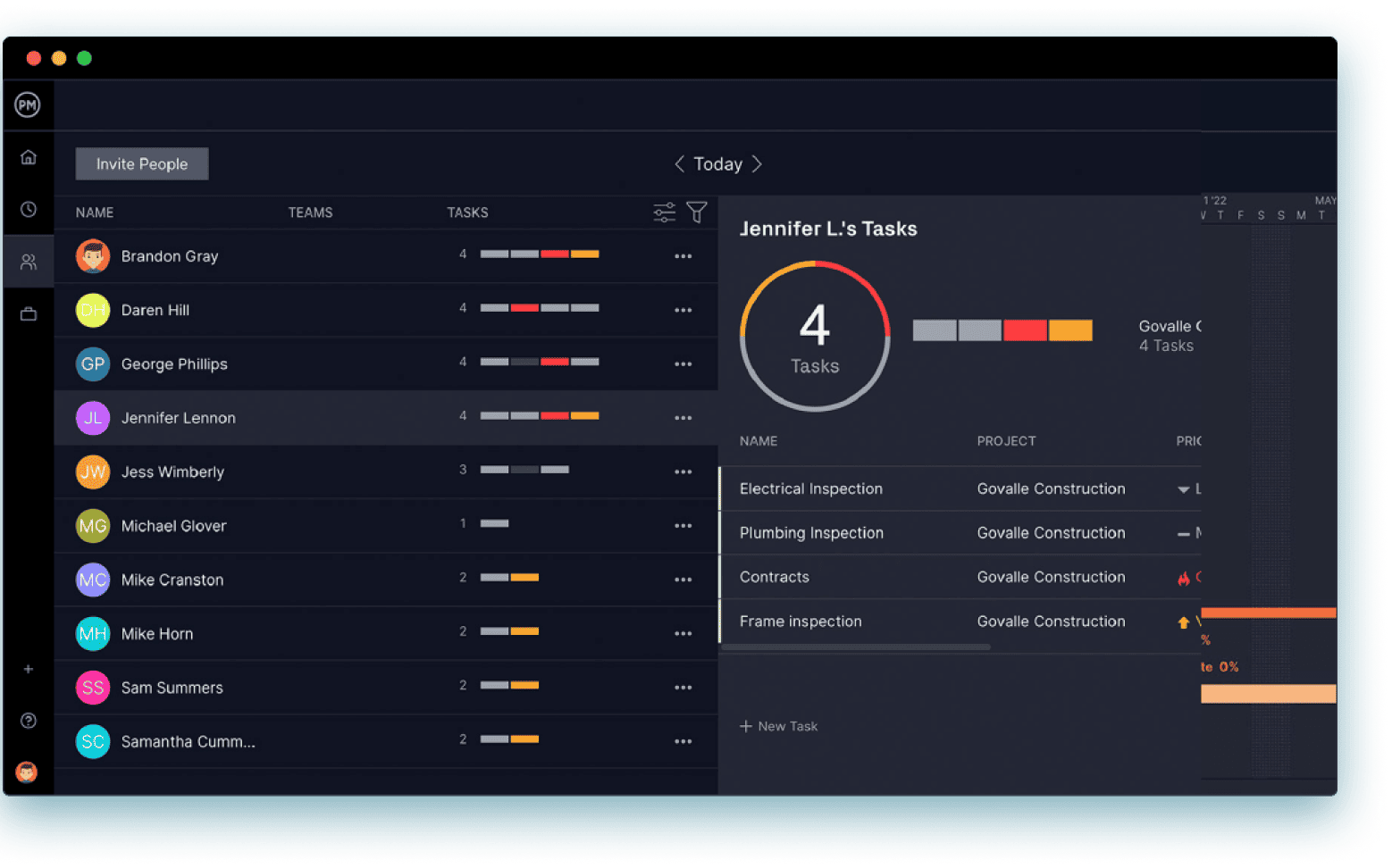Open the Home view in the sidebar

[x=28, y=156]
